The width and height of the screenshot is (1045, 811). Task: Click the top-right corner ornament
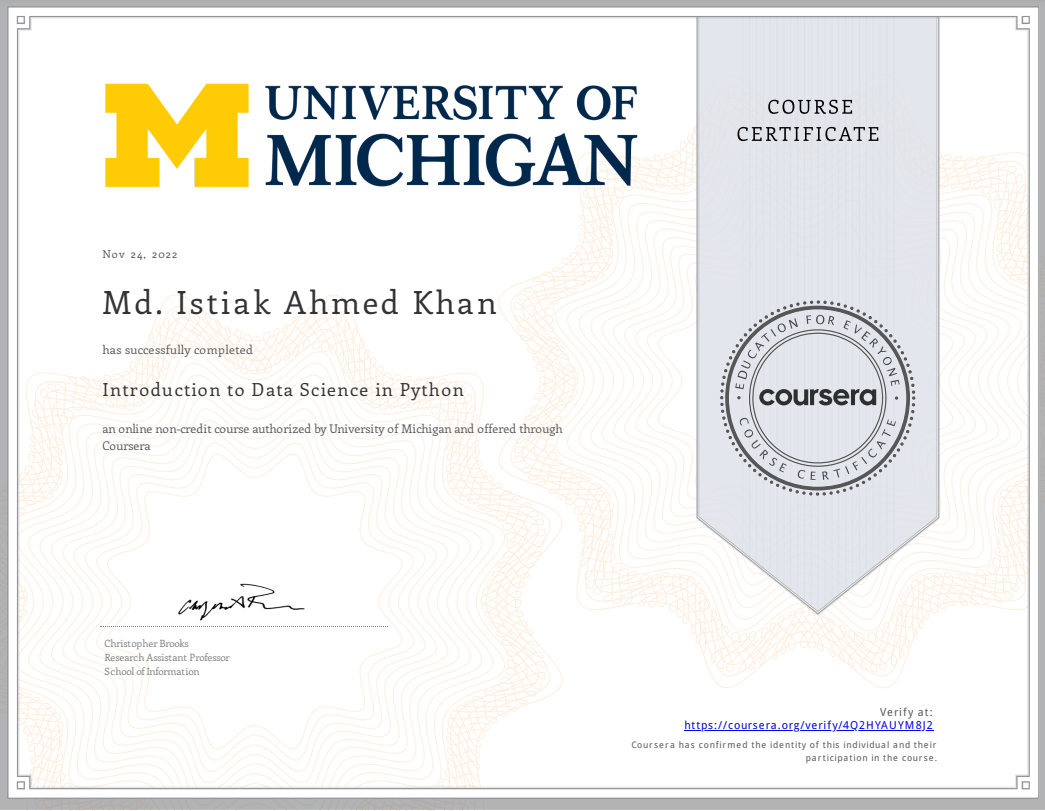[x=1021, y=22]
